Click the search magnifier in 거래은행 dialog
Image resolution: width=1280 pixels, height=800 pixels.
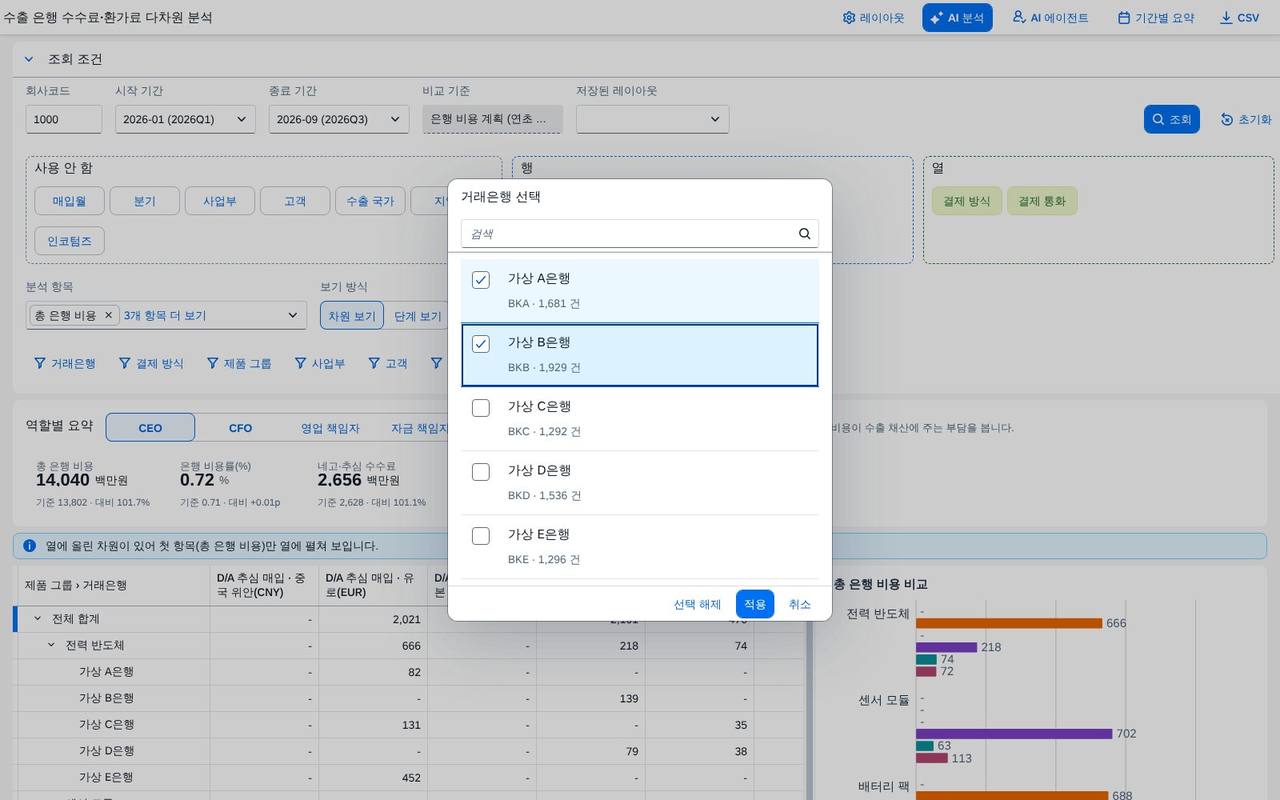804,234
